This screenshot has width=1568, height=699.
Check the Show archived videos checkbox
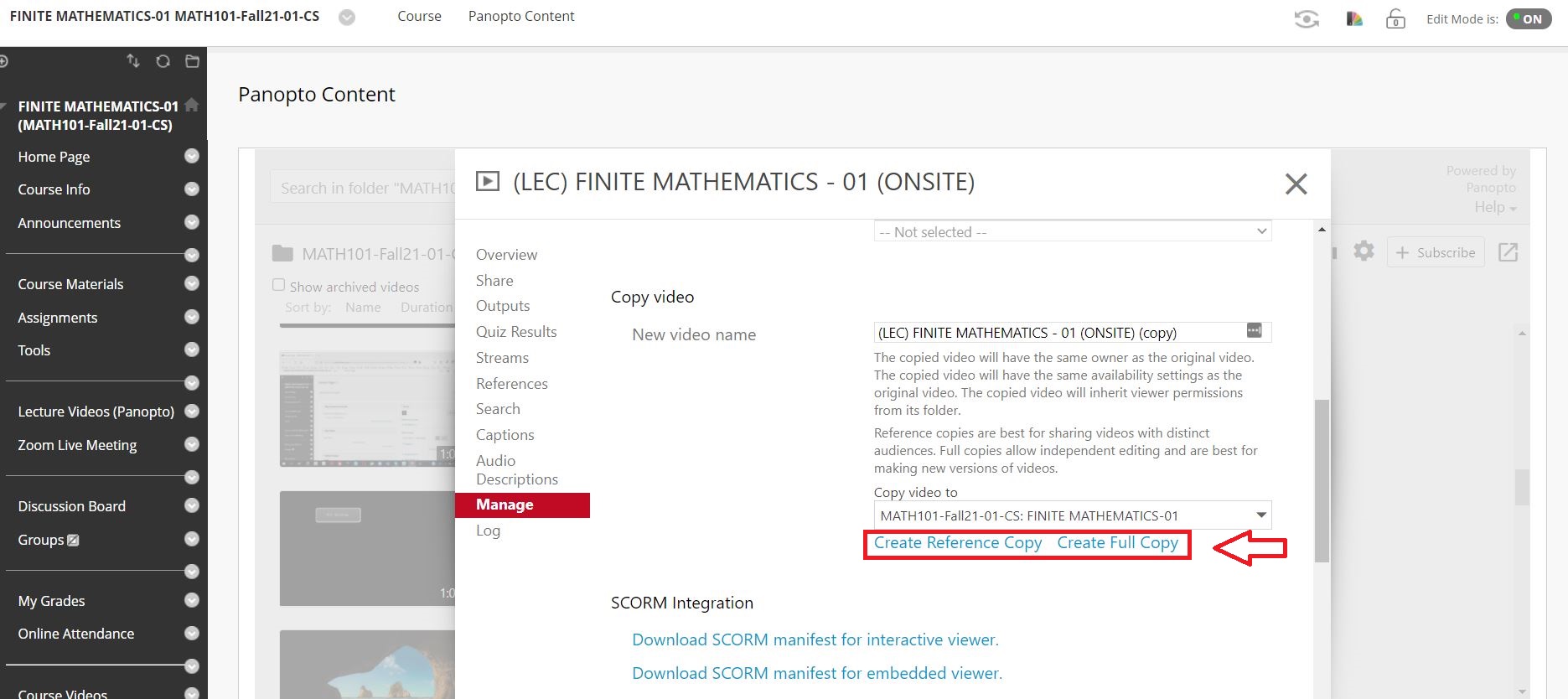tap(279, 285)
